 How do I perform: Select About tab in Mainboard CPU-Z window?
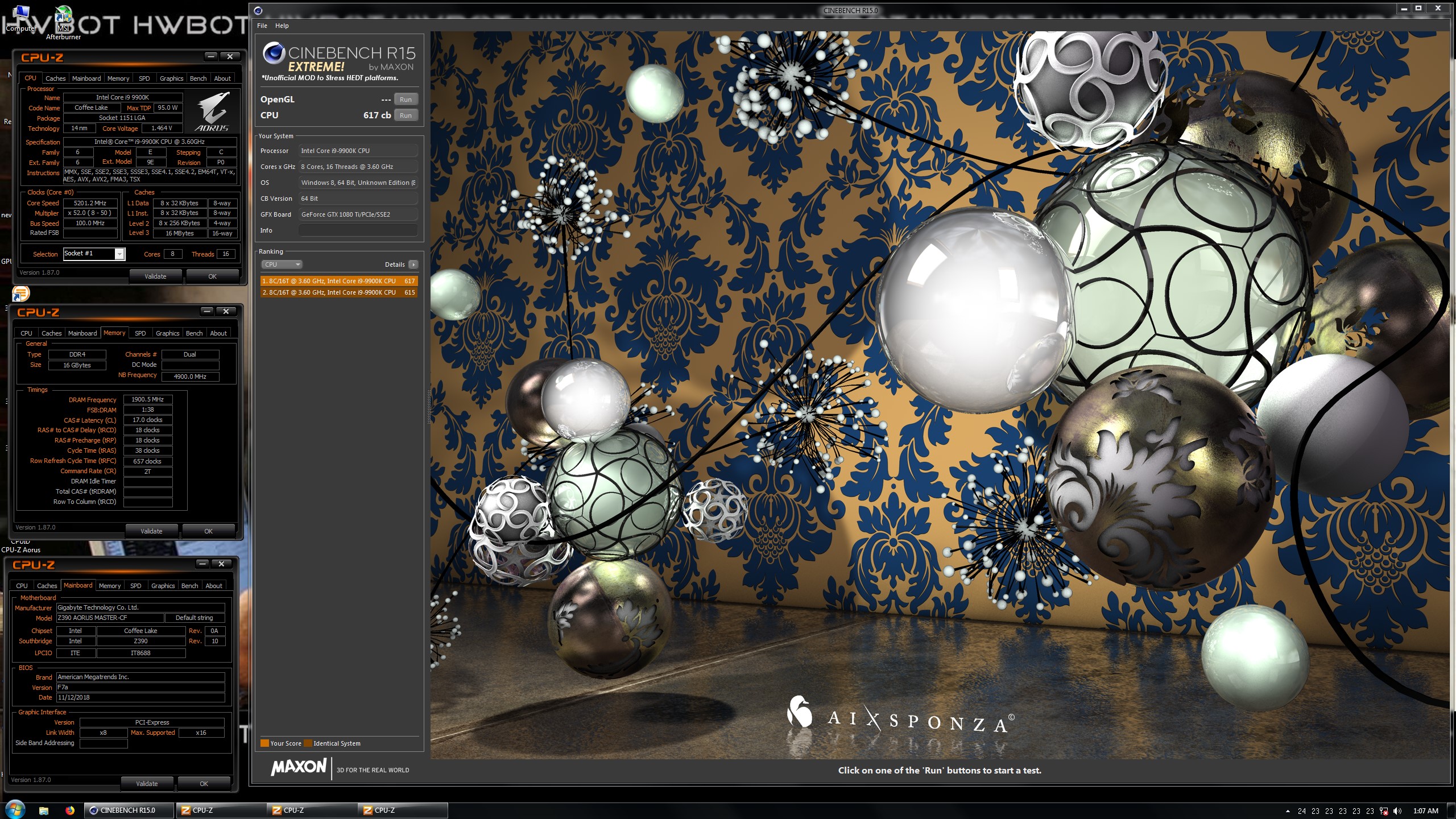click(x=214, y=586)
